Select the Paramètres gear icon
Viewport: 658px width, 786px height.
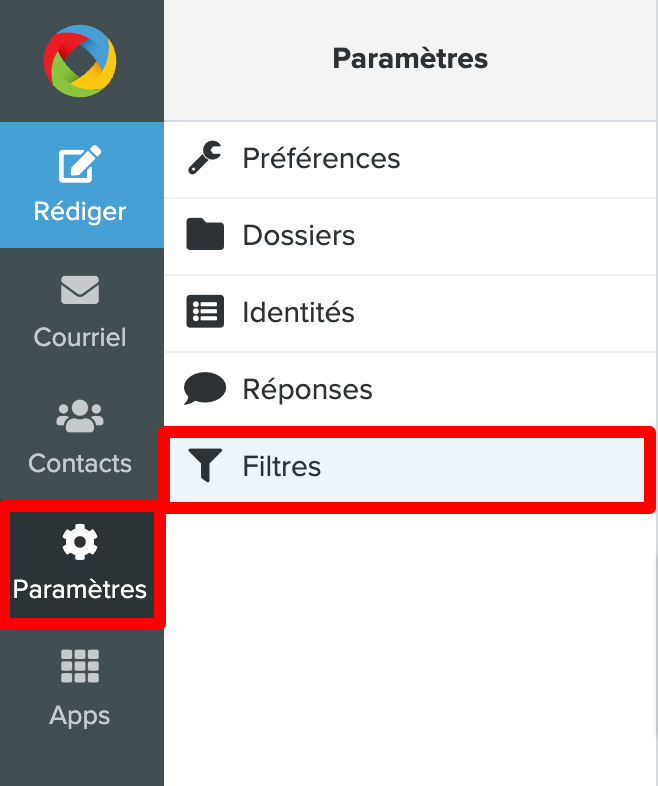point(80,542)
